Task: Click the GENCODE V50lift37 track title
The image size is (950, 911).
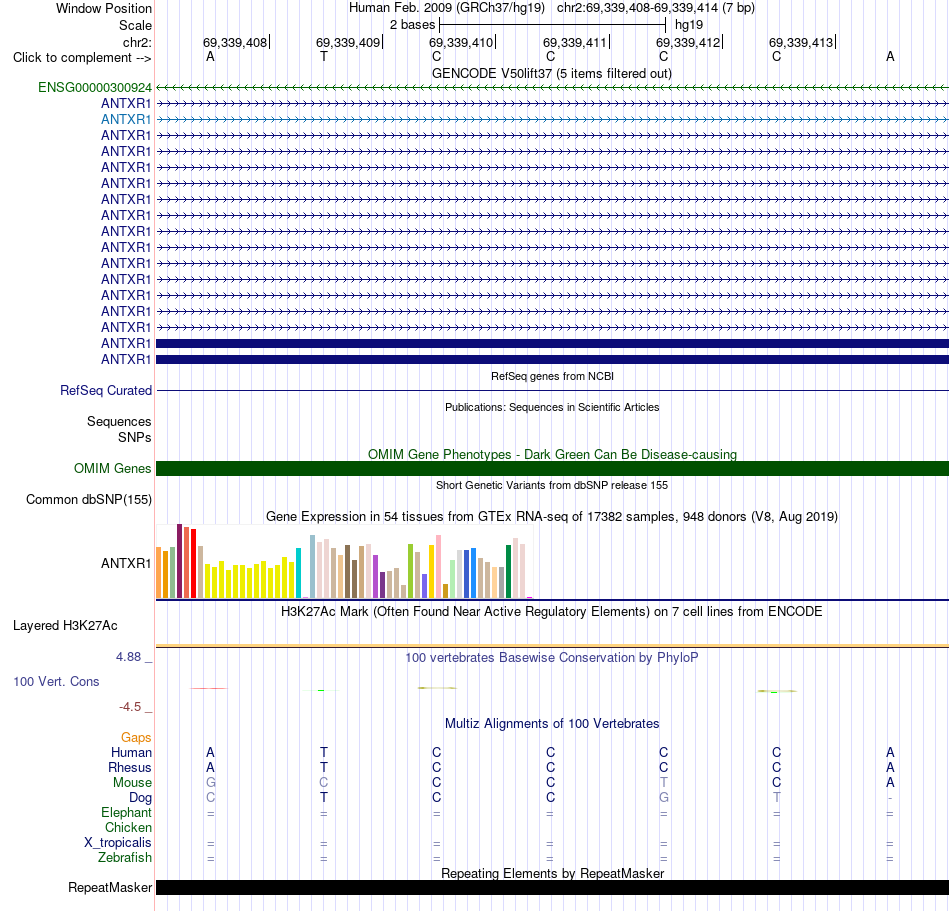Action: click(x=552, y=73)
